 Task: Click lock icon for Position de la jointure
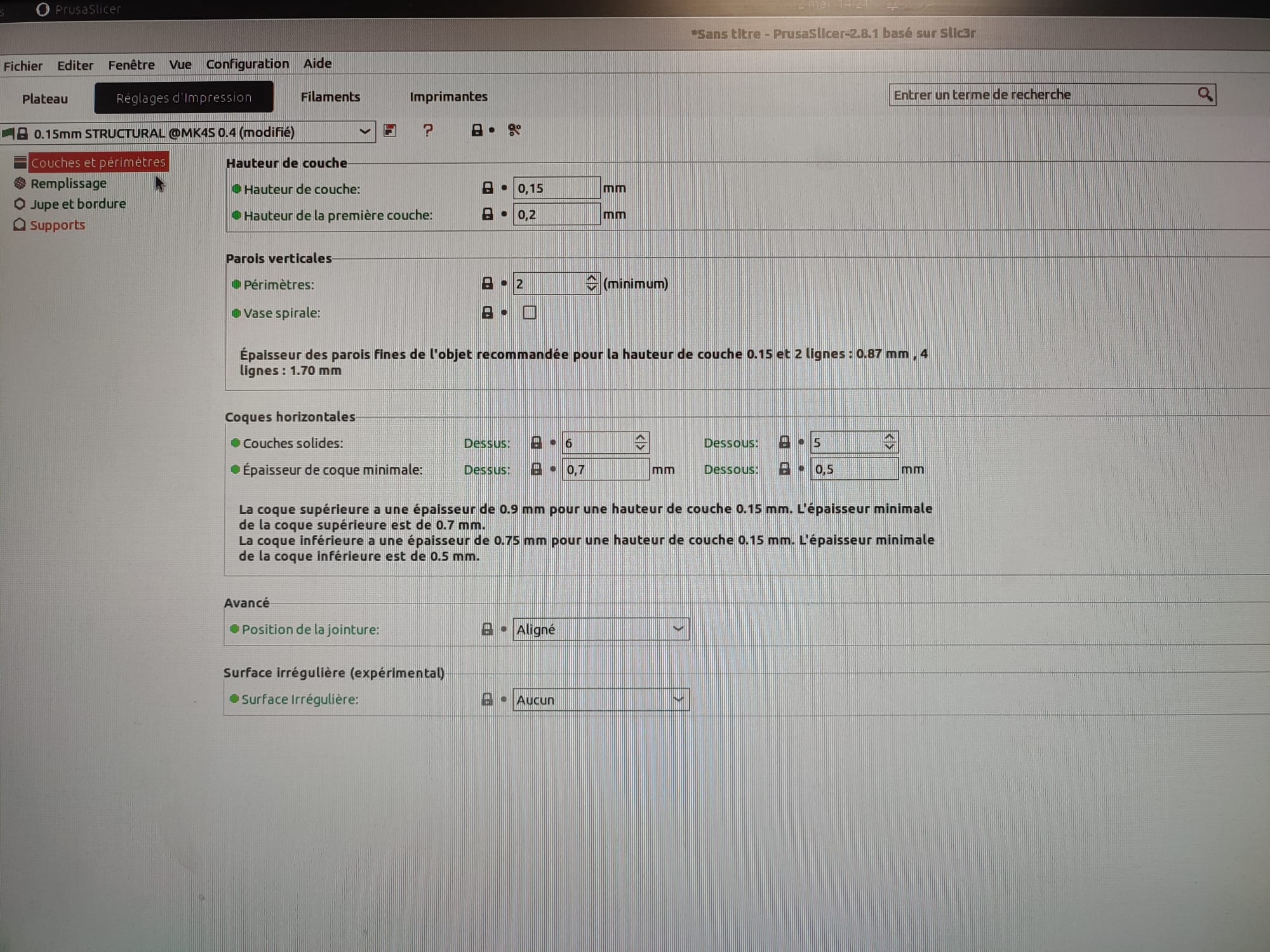click(487, 629)
